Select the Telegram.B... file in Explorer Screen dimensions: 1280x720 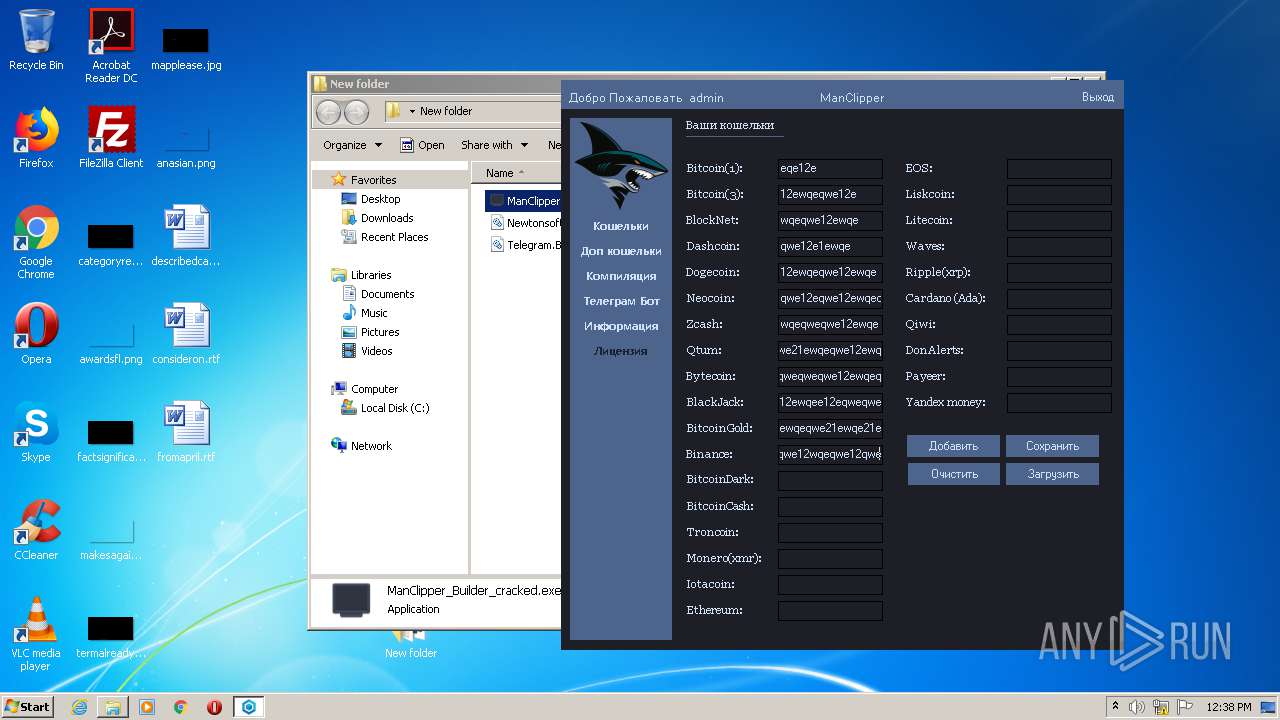pyautogui.click(x=526, y=245)
